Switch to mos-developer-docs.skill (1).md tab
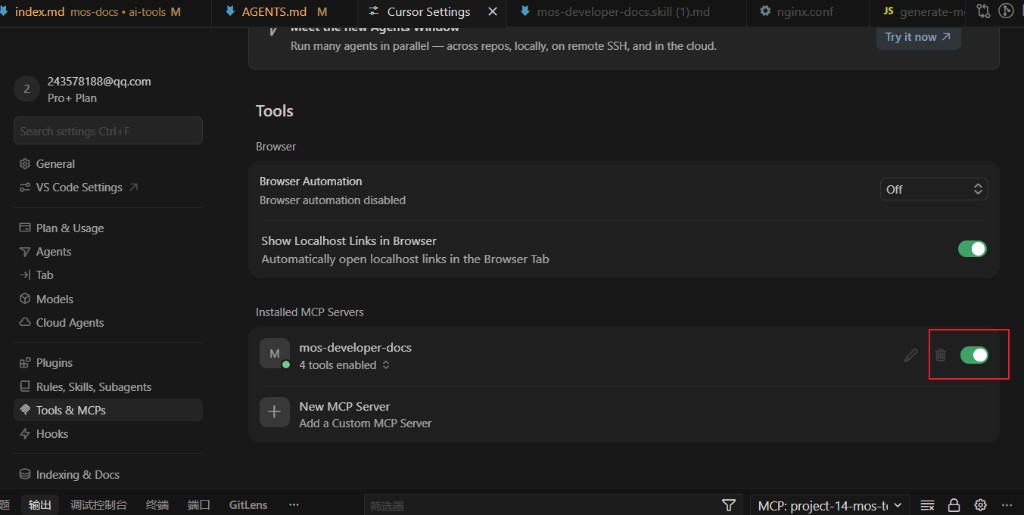Viewport: 1024px width, 515px height. pos(626,12)
